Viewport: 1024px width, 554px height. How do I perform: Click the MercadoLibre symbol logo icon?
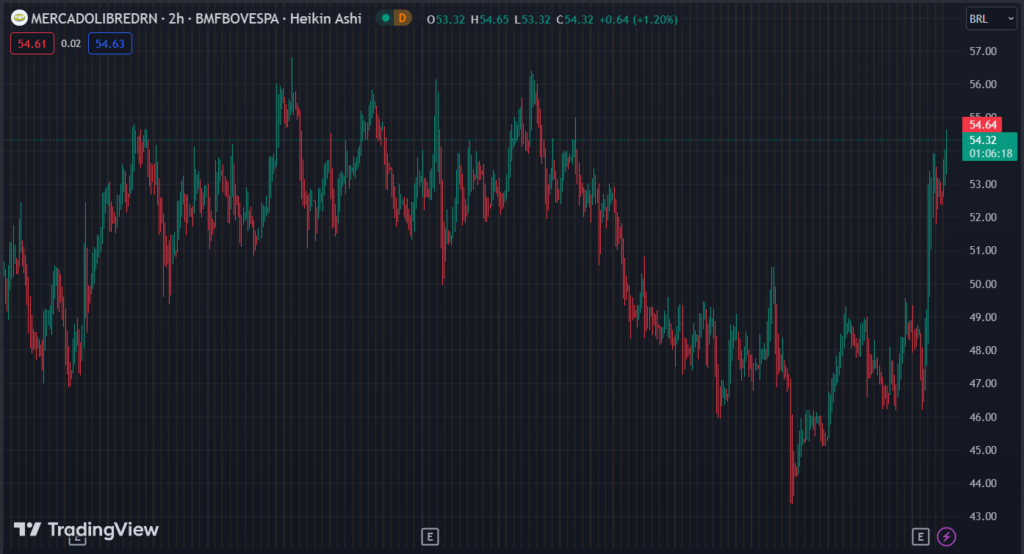pos(19,18)
